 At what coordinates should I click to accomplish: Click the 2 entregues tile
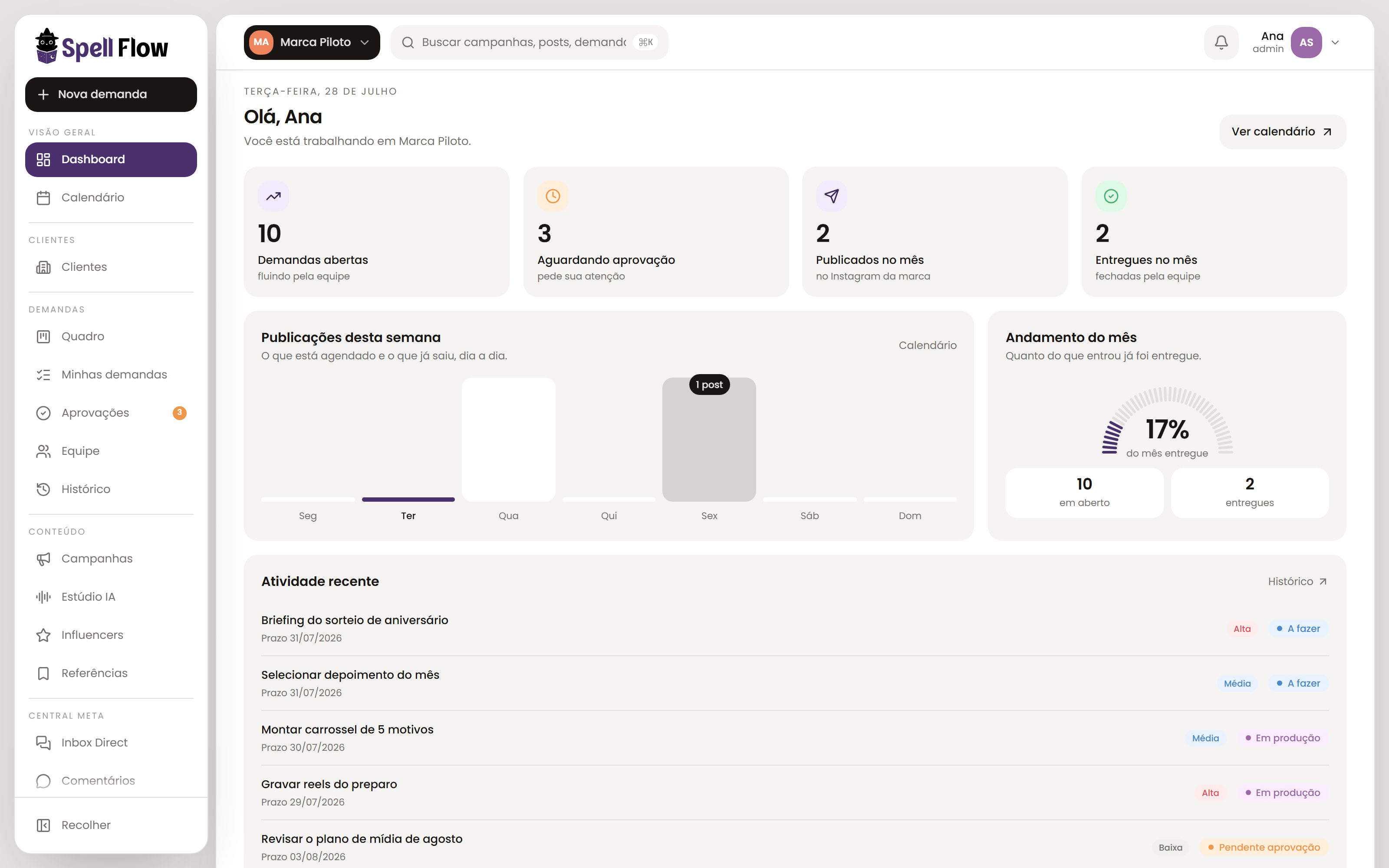pyautogui.click(x=1250, y=493)
